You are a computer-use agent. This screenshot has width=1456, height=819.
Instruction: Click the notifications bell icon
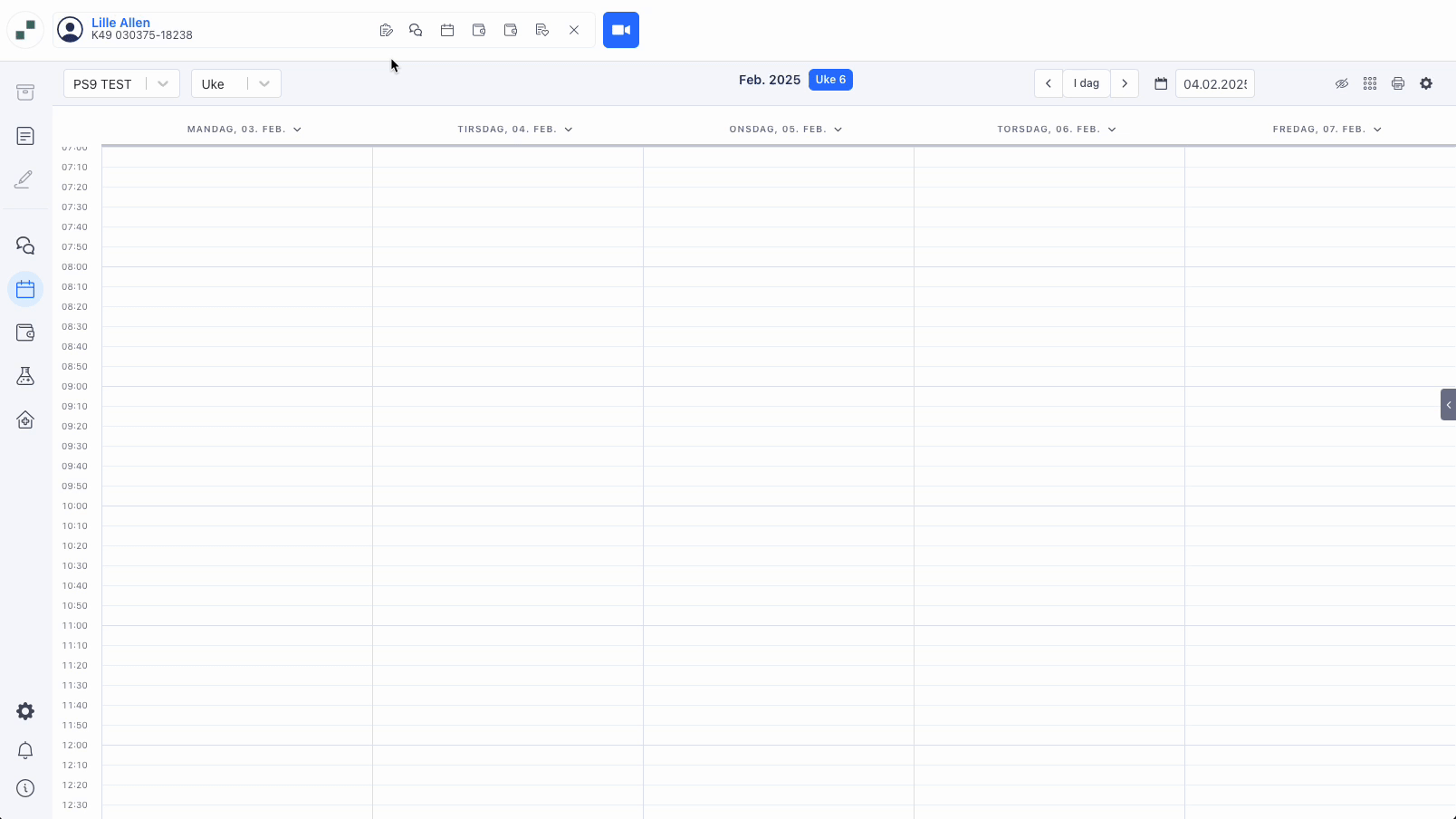[x=25, y=750]
